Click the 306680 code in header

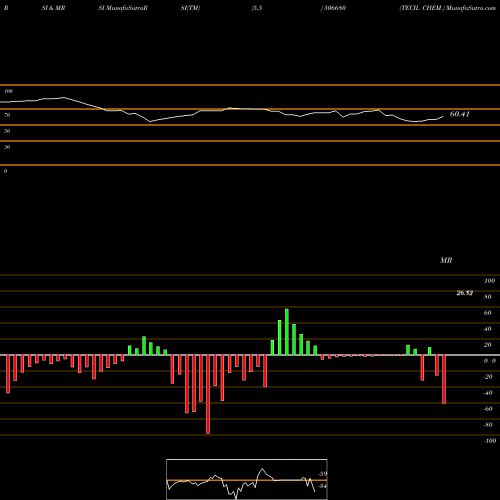[x=335, y=8]
